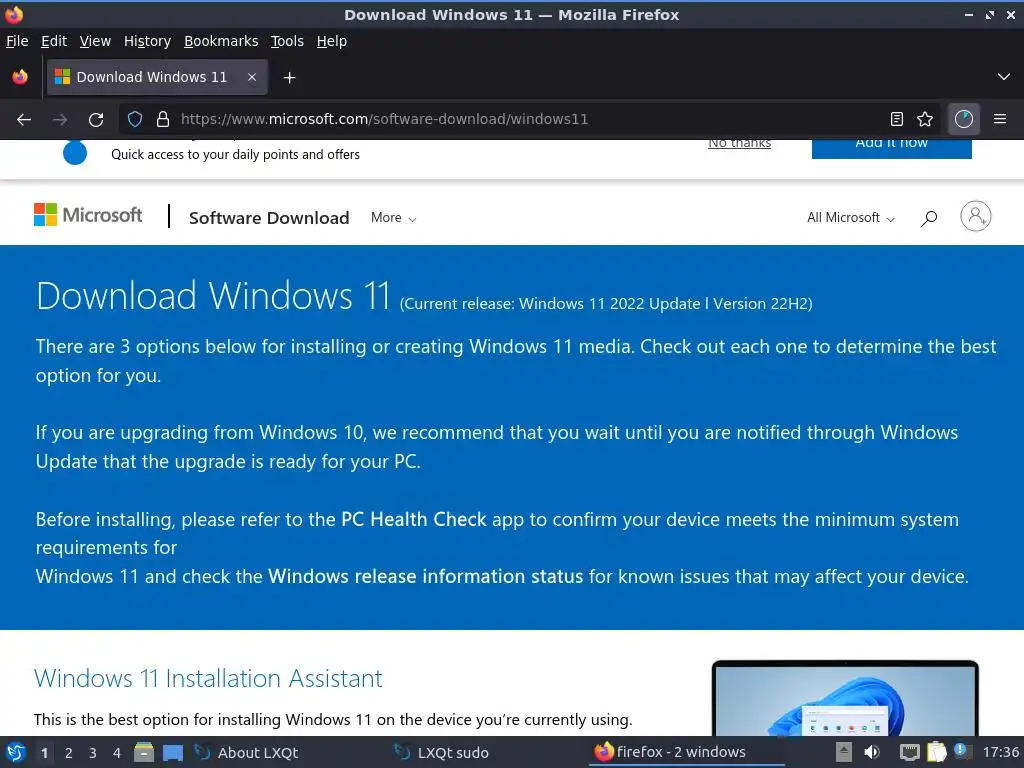Open the removable media eject tray icon

pyautogui.click(x=844, y=752)
